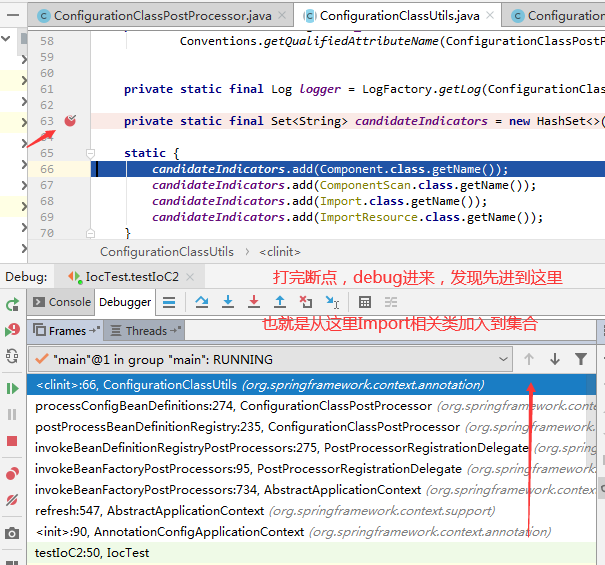
Task: Click the Pause Program icon
Action: pyautogui.click(x=12, y=414)
